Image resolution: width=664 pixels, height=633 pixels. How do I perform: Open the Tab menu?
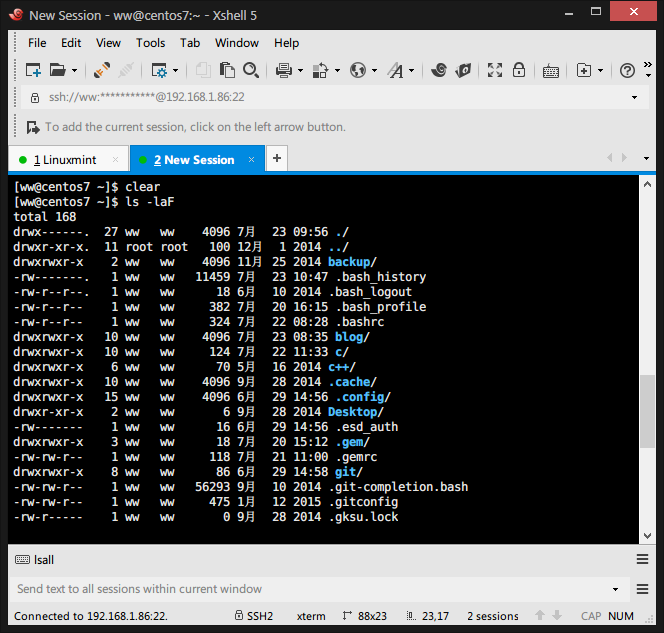190,43
